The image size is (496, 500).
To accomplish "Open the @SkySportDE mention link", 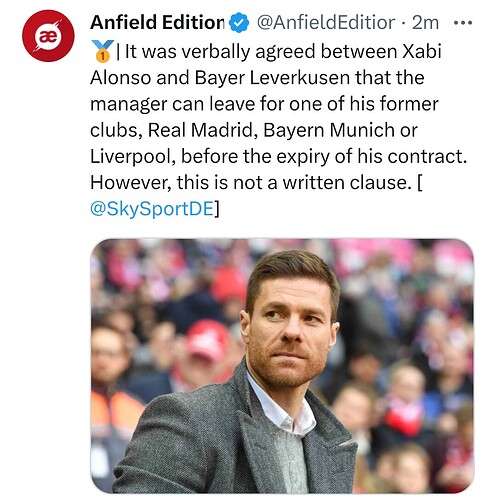I will coord(152,209).
